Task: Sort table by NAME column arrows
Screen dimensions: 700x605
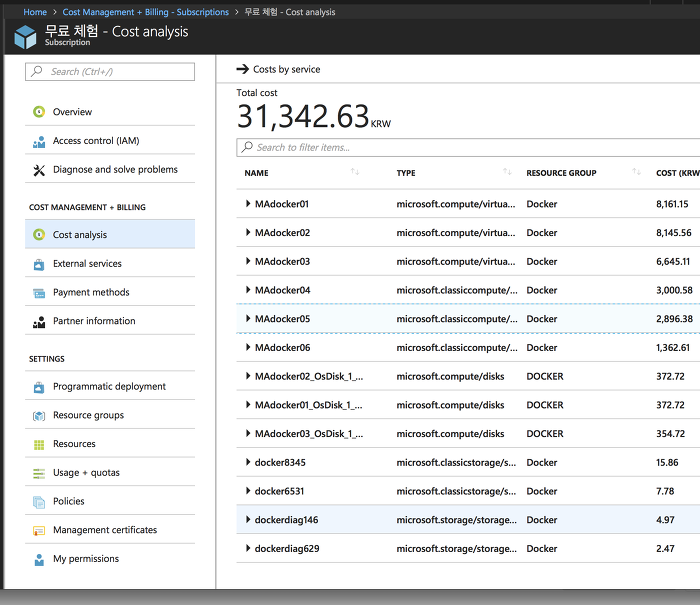Action: (355, 172)
